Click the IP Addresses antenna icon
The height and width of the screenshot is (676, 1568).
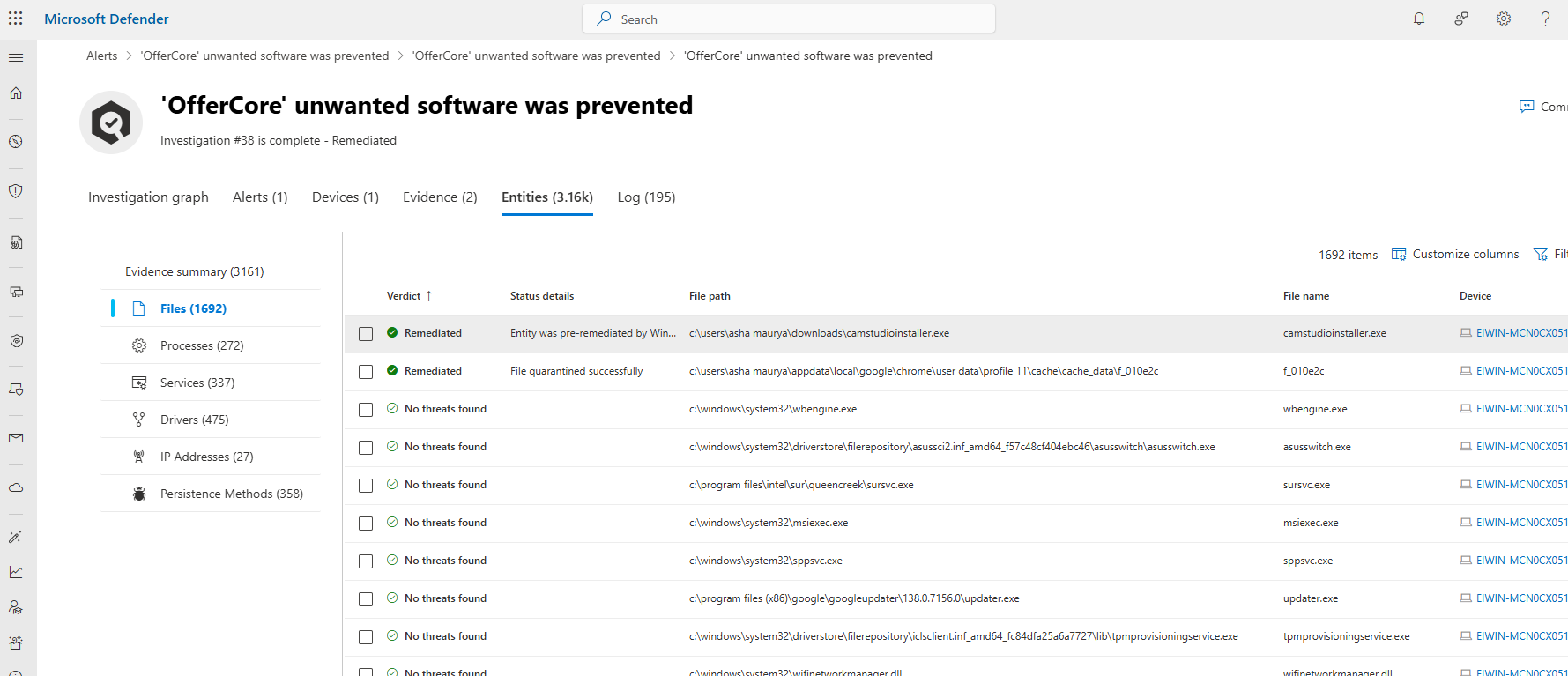tap(138, 457)
